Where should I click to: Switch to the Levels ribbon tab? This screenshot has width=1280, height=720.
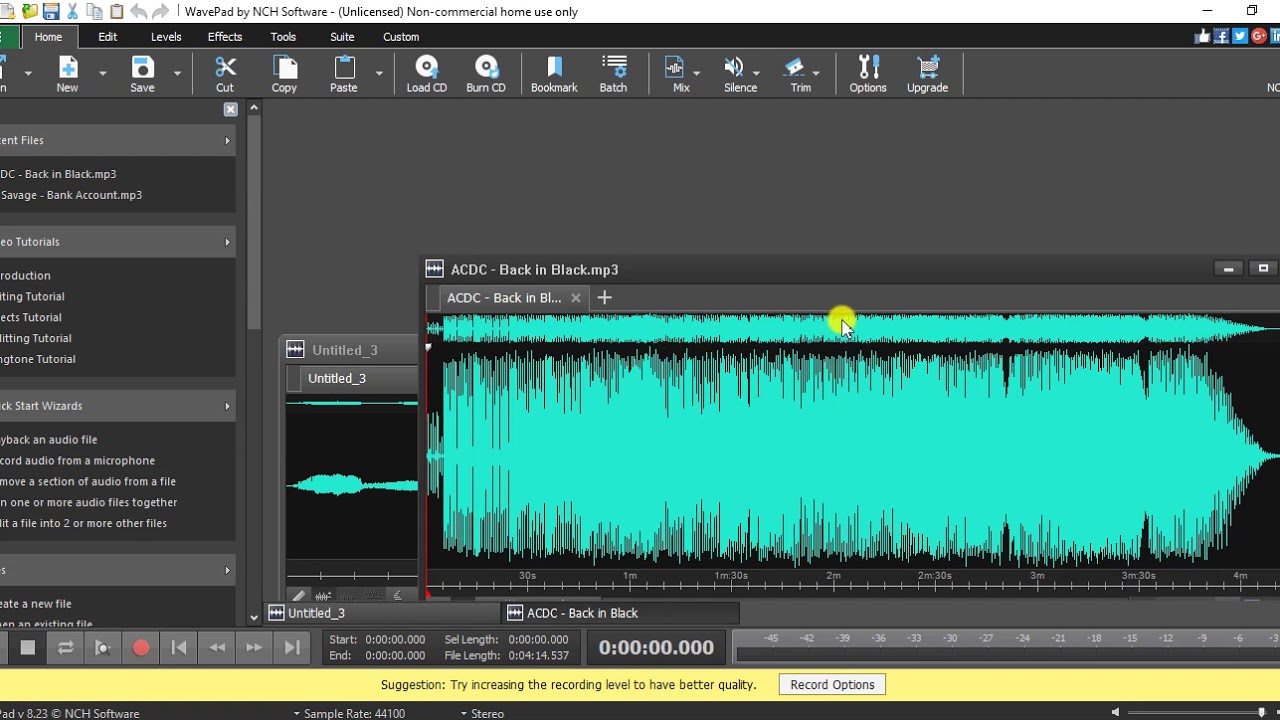[x=166, y=37]
